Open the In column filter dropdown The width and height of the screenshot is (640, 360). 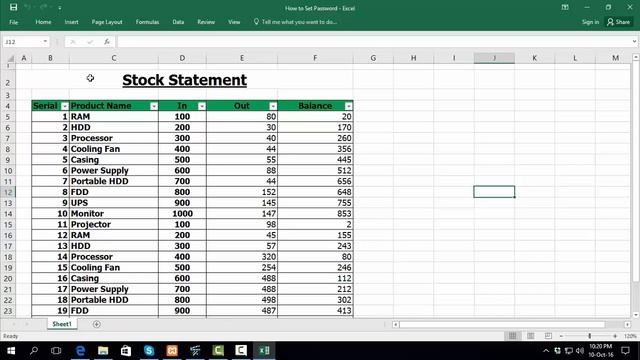[x=202, y=106]
